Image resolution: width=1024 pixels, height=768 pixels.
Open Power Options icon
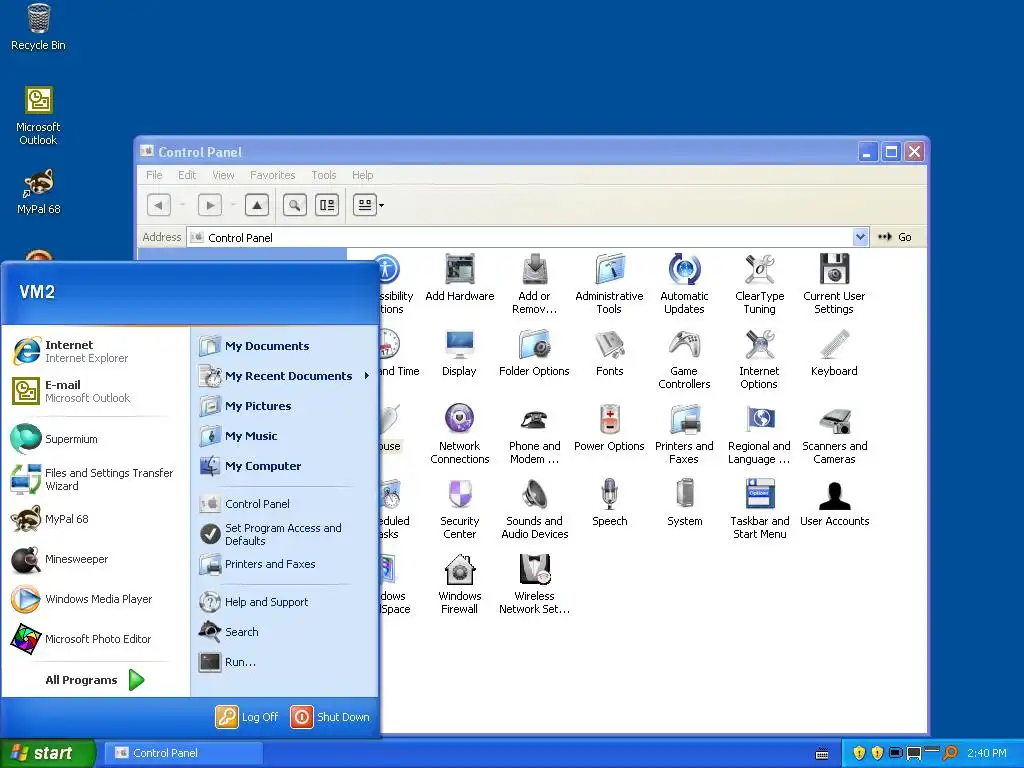[x=609, y=428]
